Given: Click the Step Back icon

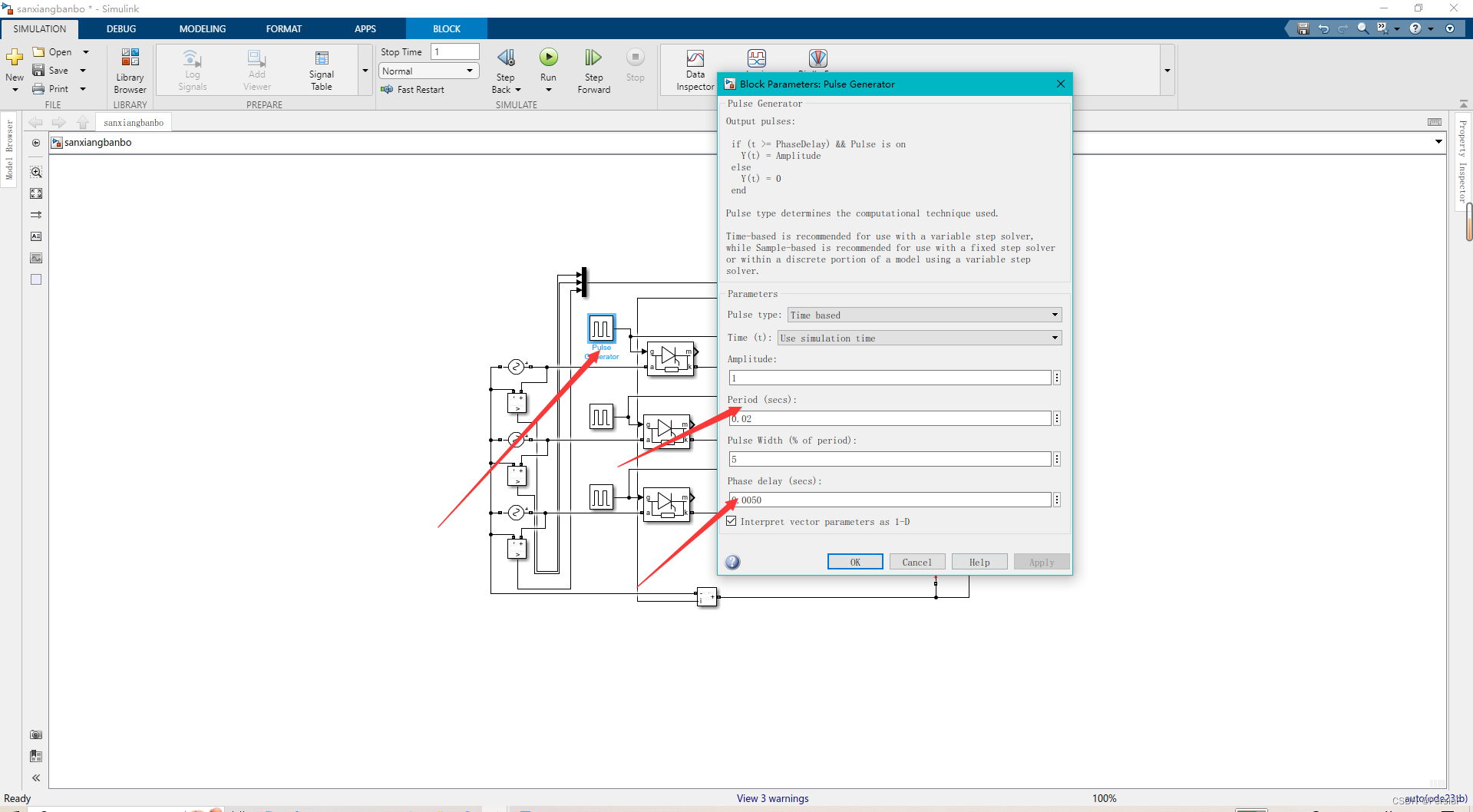Looking at the screenshot, I should click(506, 58).
